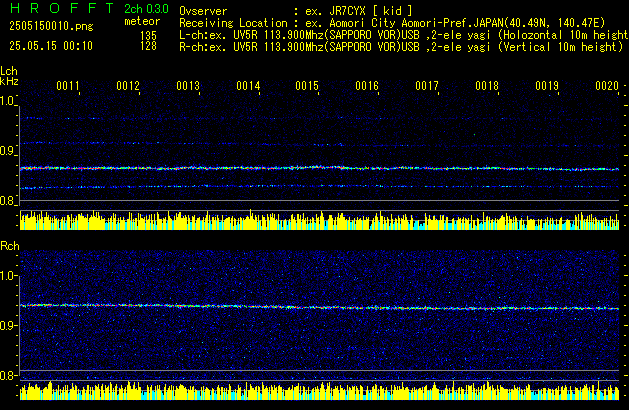
Task: Select the filename 2505150010.png
Action: pos(51,26)
